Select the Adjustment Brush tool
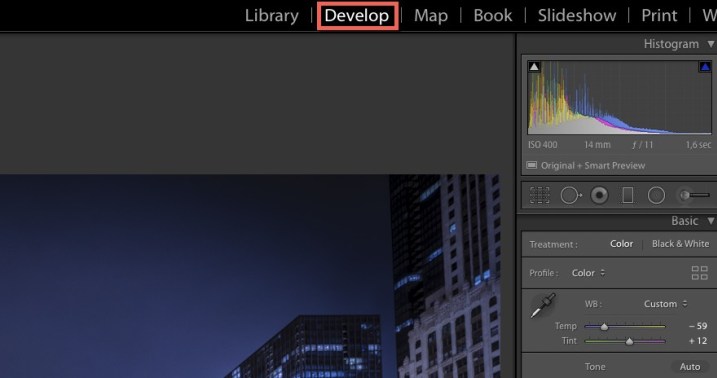The height and width of the screenshot is (378, 717). click(694, 195)
